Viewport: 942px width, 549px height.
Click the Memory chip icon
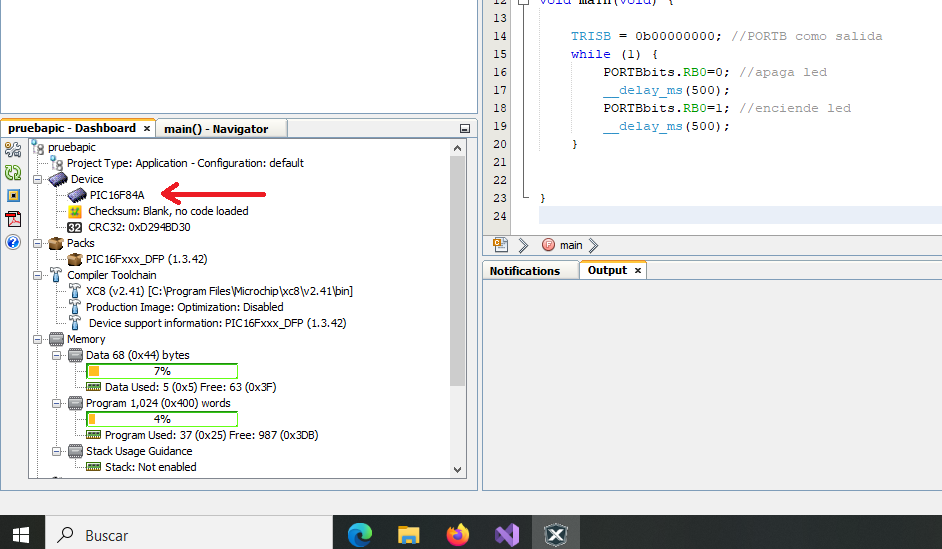click(x=56, y=339)
